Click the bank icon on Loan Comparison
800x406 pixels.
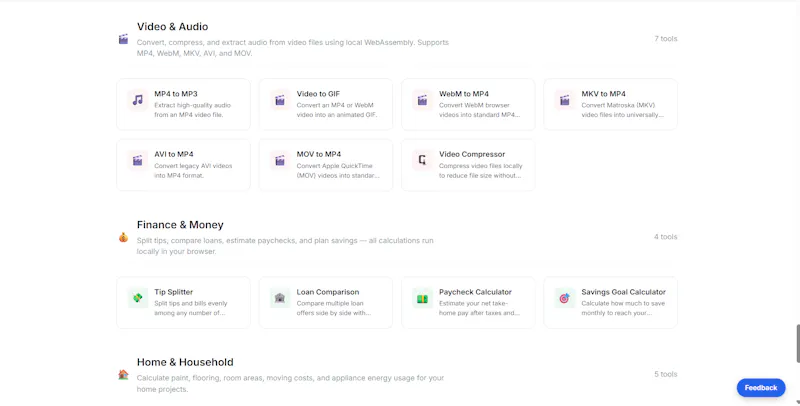click(x=280, y=298)
